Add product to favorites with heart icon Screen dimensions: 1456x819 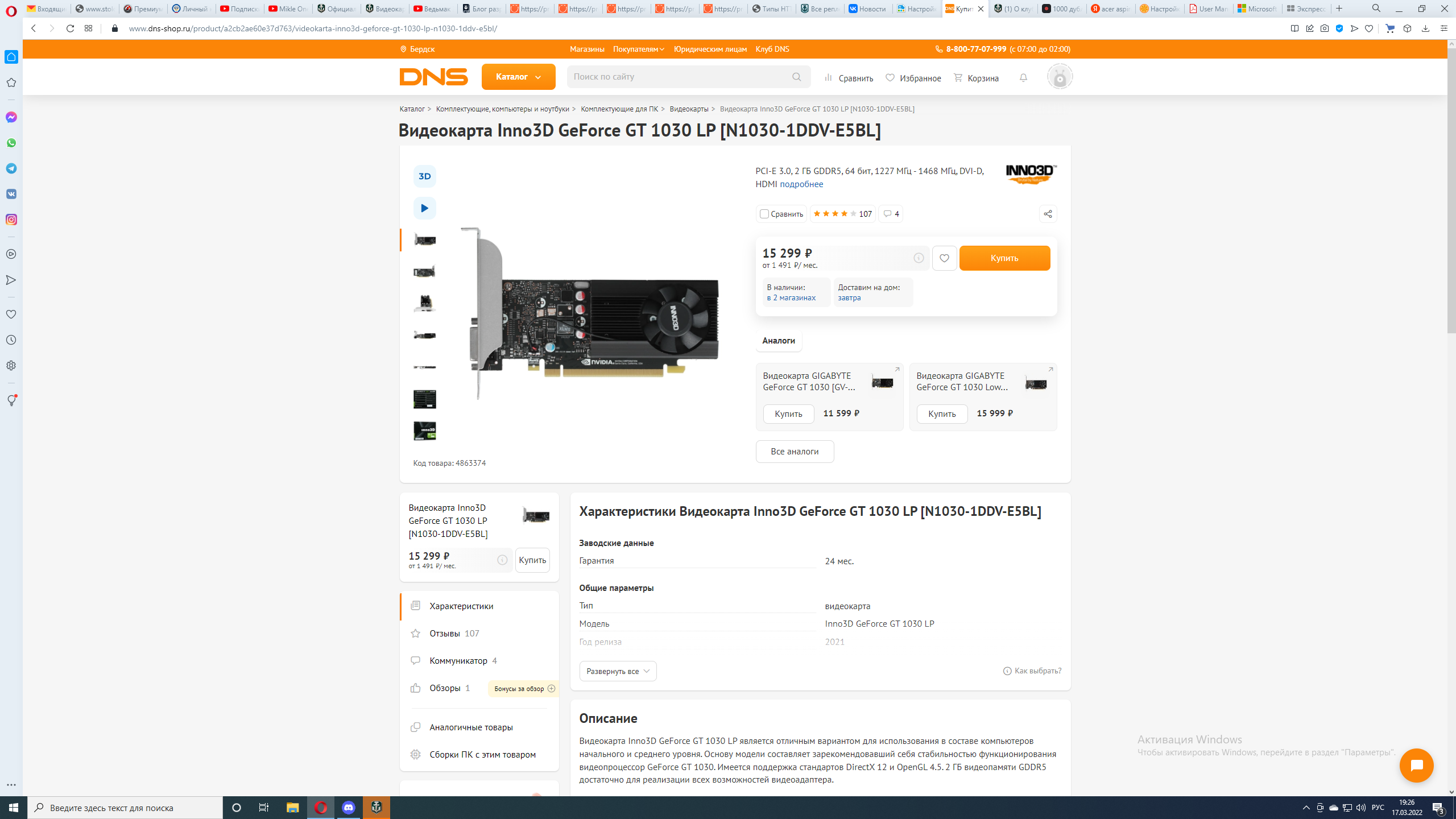pos(944,258)
